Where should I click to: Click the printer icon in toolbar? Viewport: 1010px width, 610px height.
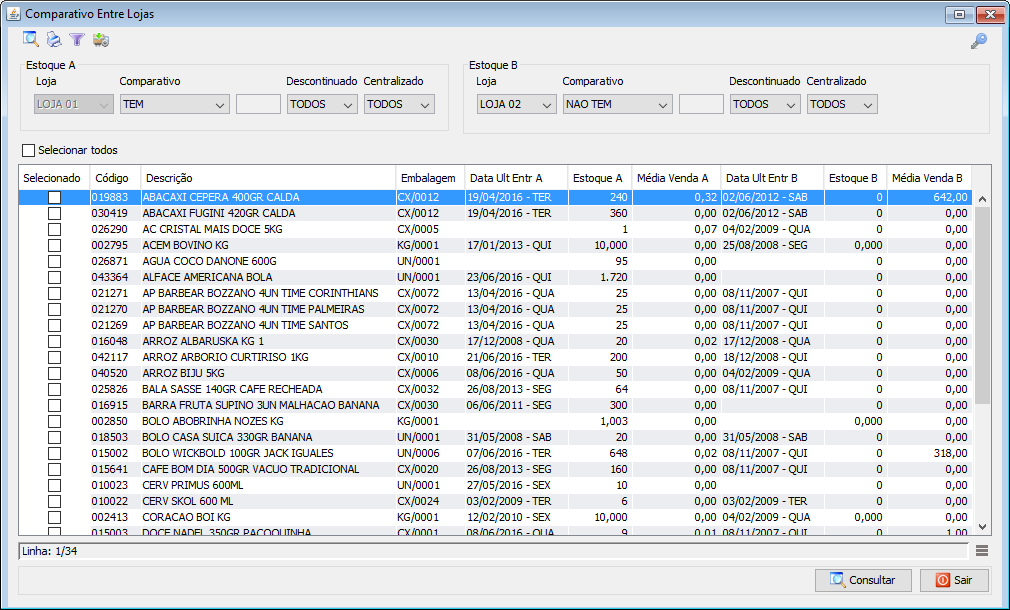click(54, 40)
